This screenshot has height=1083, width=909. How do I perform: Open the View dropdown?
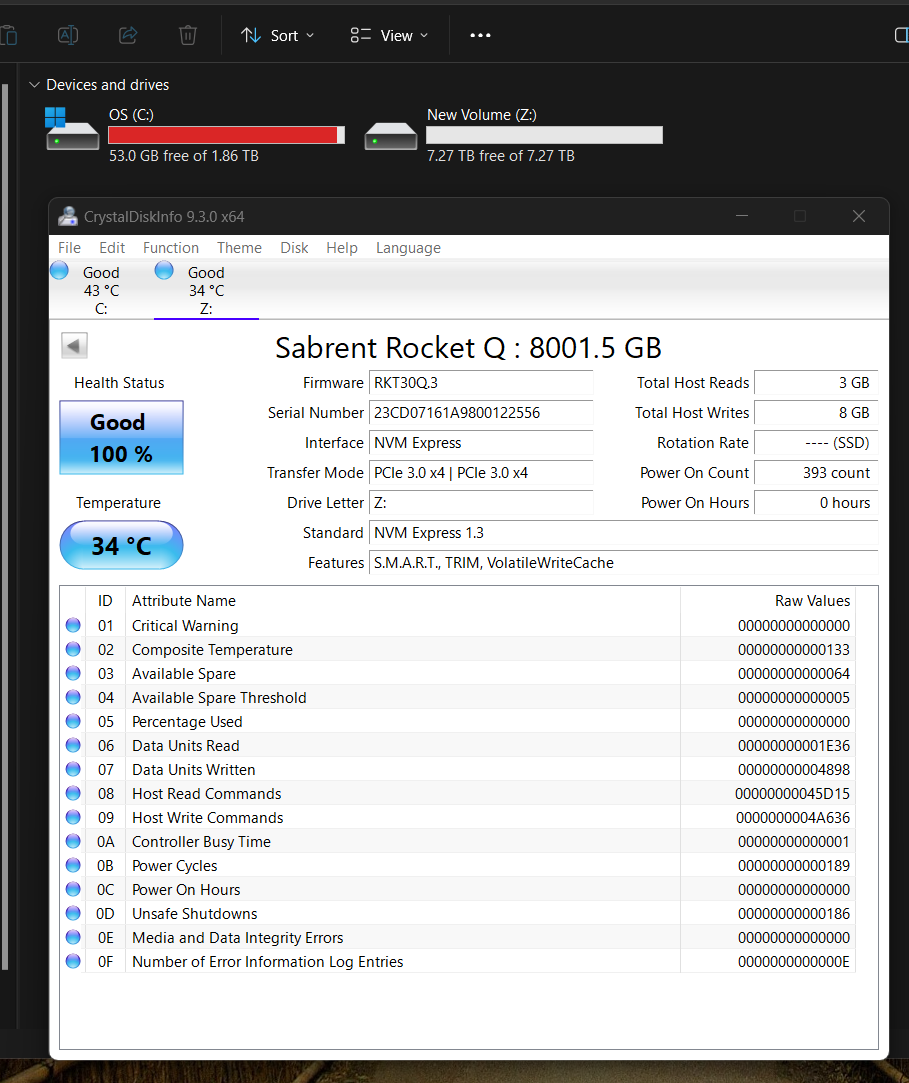pos(389,35)
